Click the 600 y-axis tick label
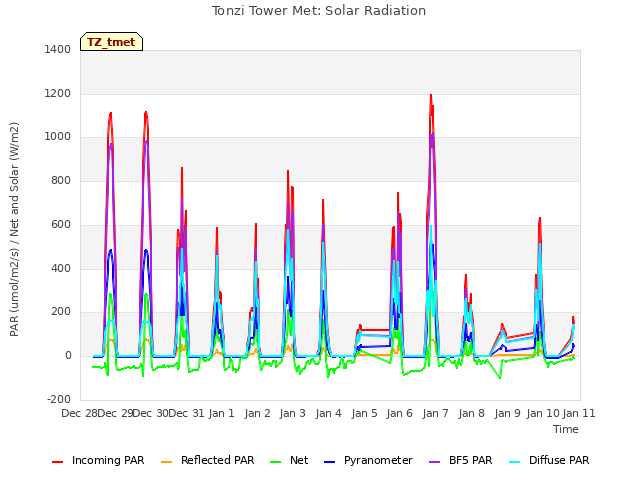Viewport: 640px width, 480px height. pyautogui.click(x=61, y=224)
